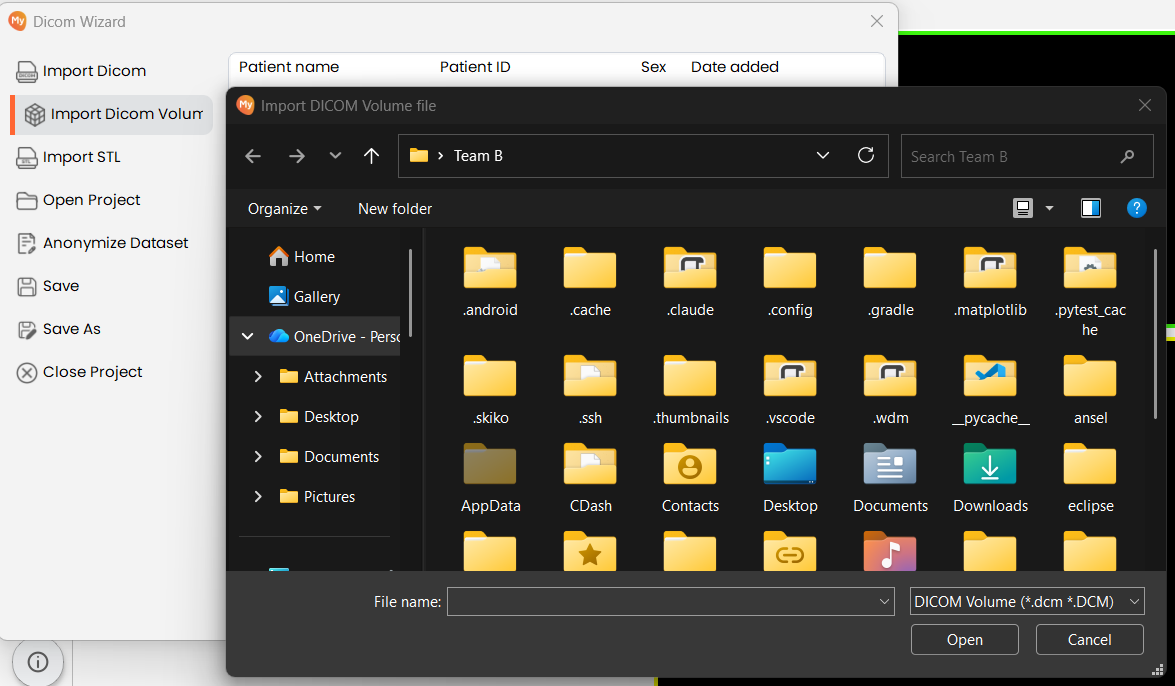Select Home in the navigation pane
The width and height of the screenshot is (1175, 686).
point(301,257)
